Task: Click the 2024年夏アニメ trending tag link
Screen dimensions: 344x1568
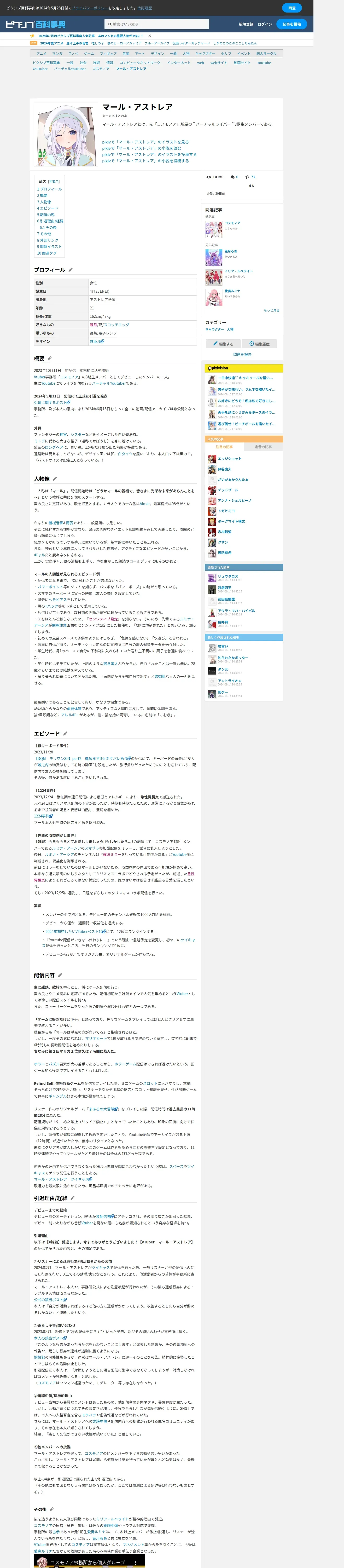Action: point(52,43)
